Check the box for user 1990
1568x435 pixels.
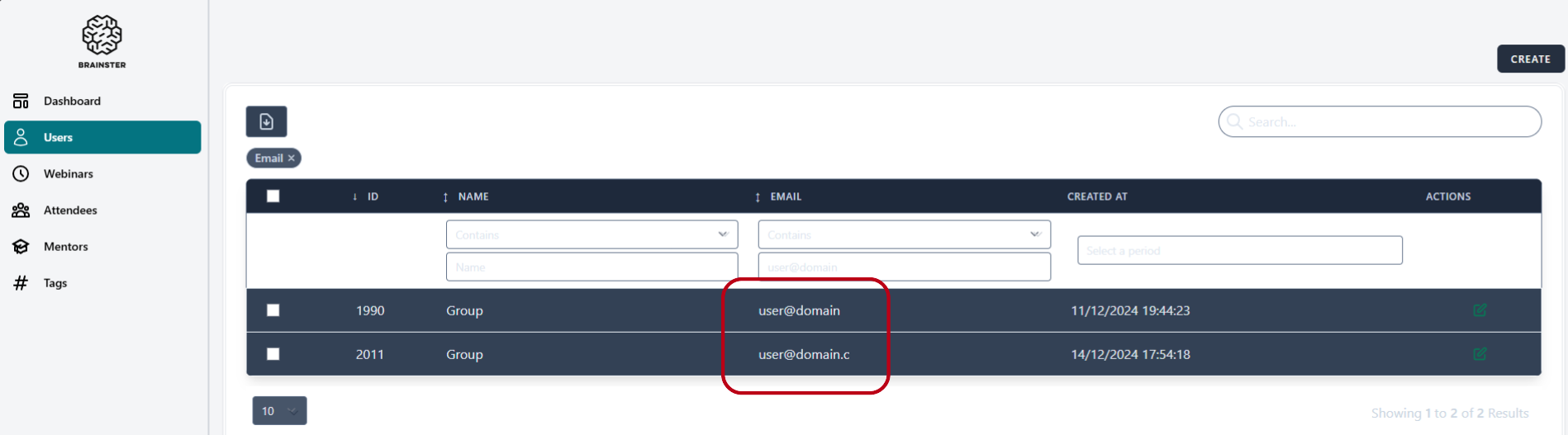coord(273,310)
